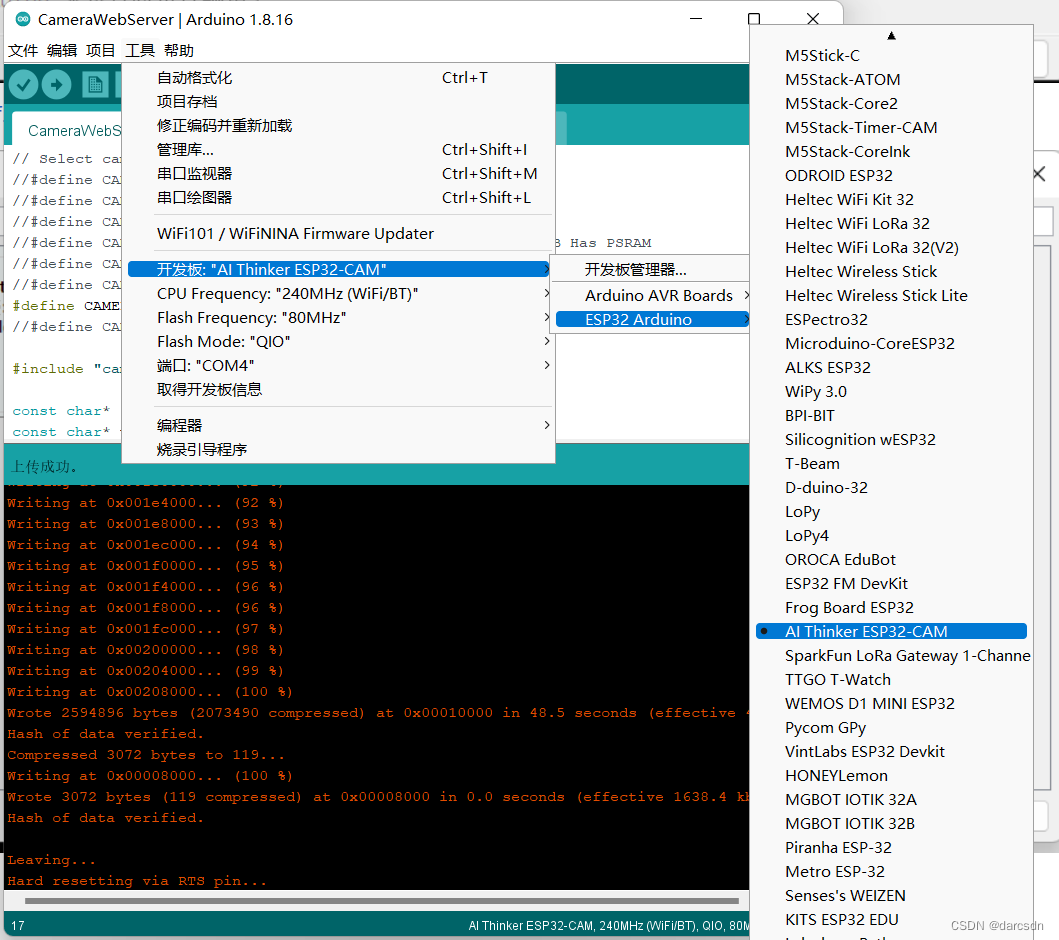Screen dimensions: 1059x940
Task: Select 修正编码并重新加载
Action: (338, 126)
